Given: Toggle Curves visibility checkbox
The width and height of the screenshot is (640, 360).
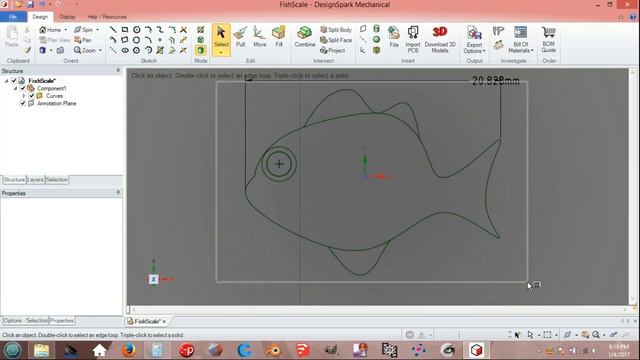Looking at the screenshot, I should [31, 96].
